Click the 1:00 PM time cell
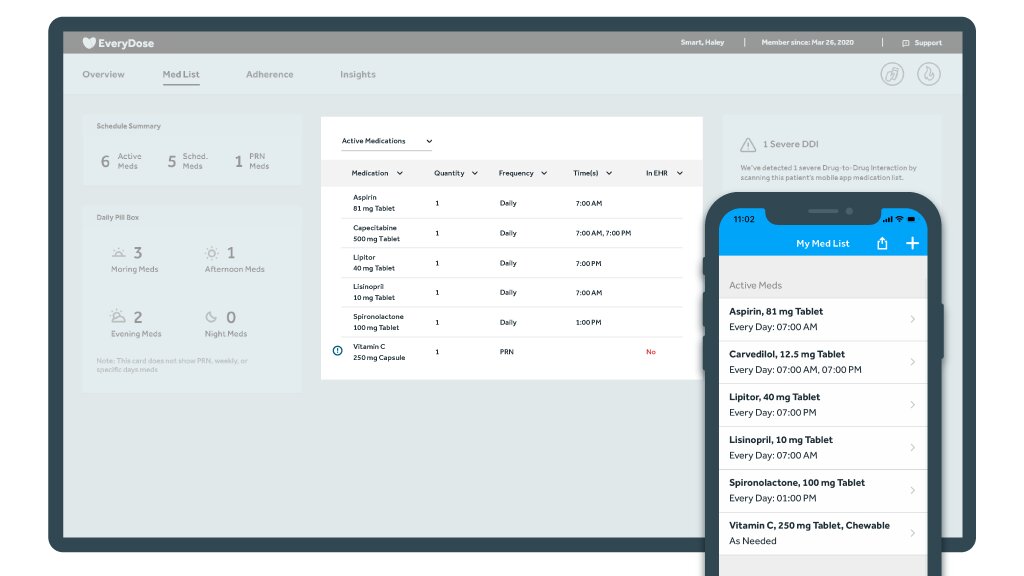This screenshot has width=1024, height=576. coord(588,323)
